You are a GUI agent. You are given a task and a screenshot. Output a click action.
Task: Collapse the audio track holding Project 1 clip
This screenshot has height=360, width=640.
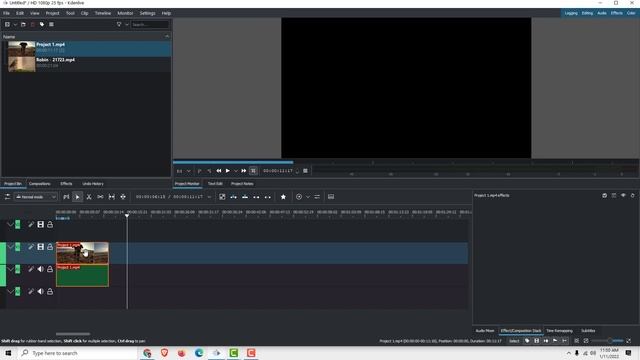(x=10, y=269)
